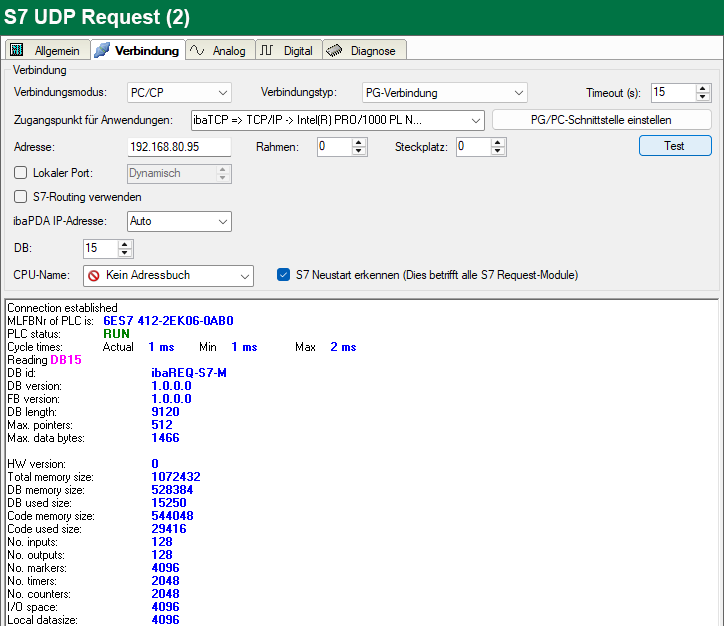
Task: Toggle S7-Routing verwenden checkbox
Action: (x=20, y=197)
